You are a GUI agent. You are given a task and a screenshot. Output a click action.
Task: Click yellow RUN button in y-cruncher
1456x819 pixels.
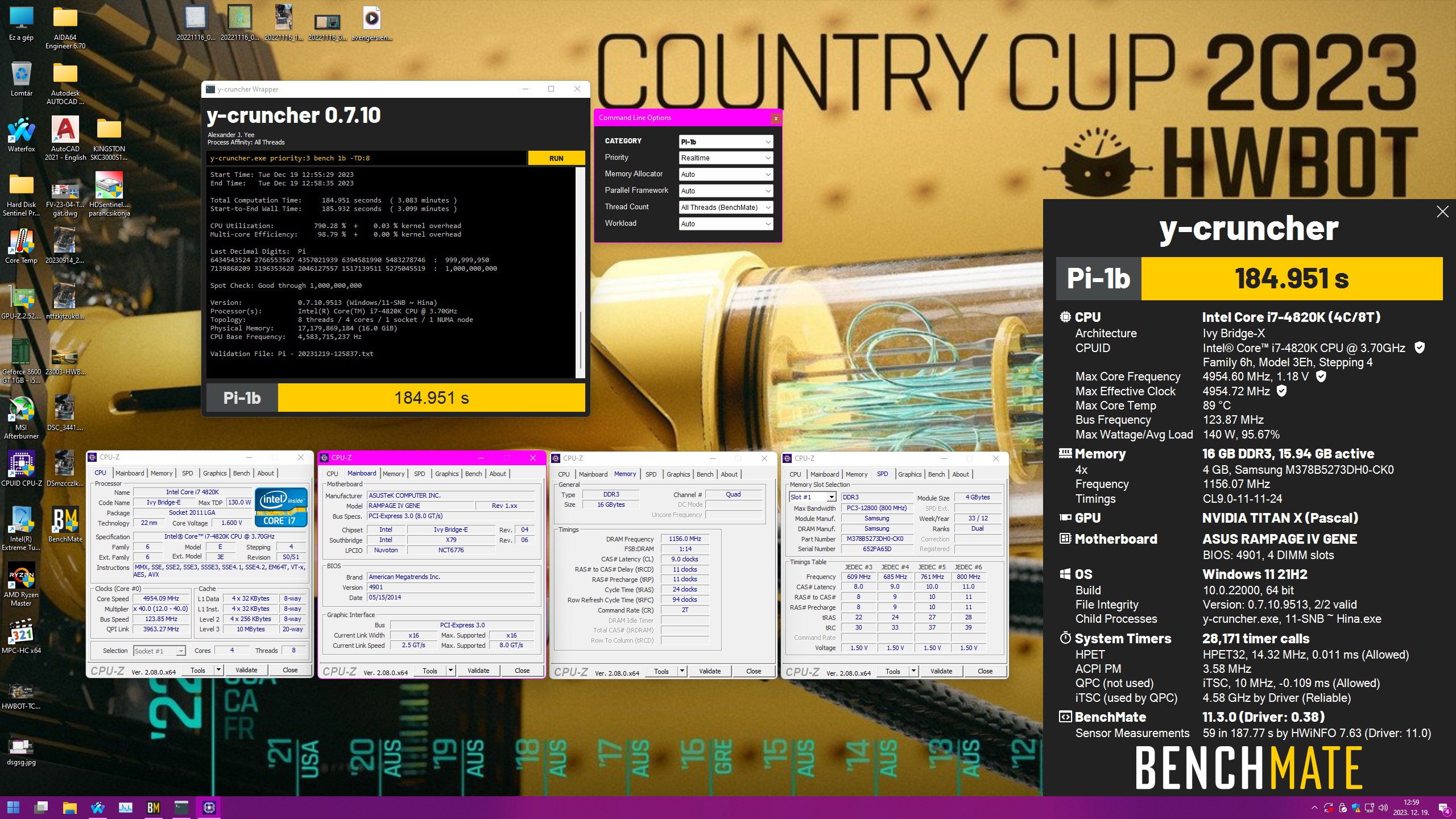tap(556, 158)
